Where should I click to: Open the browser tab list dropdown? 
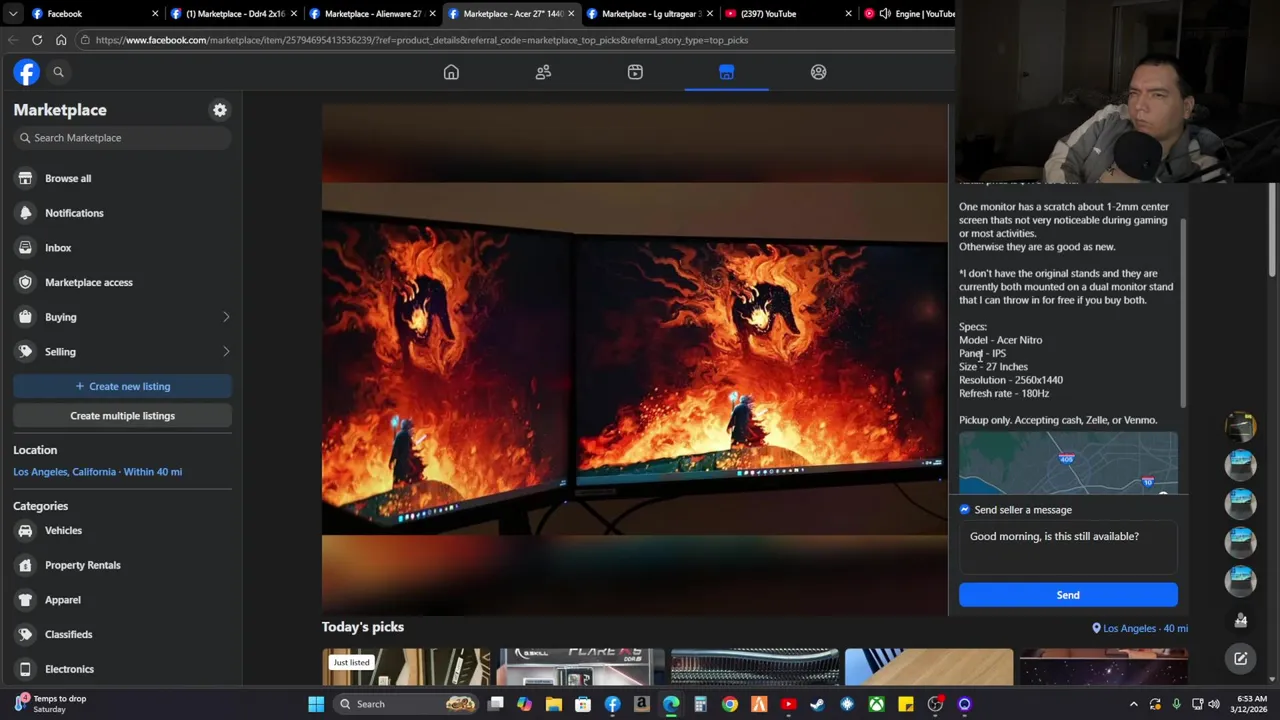12,14
